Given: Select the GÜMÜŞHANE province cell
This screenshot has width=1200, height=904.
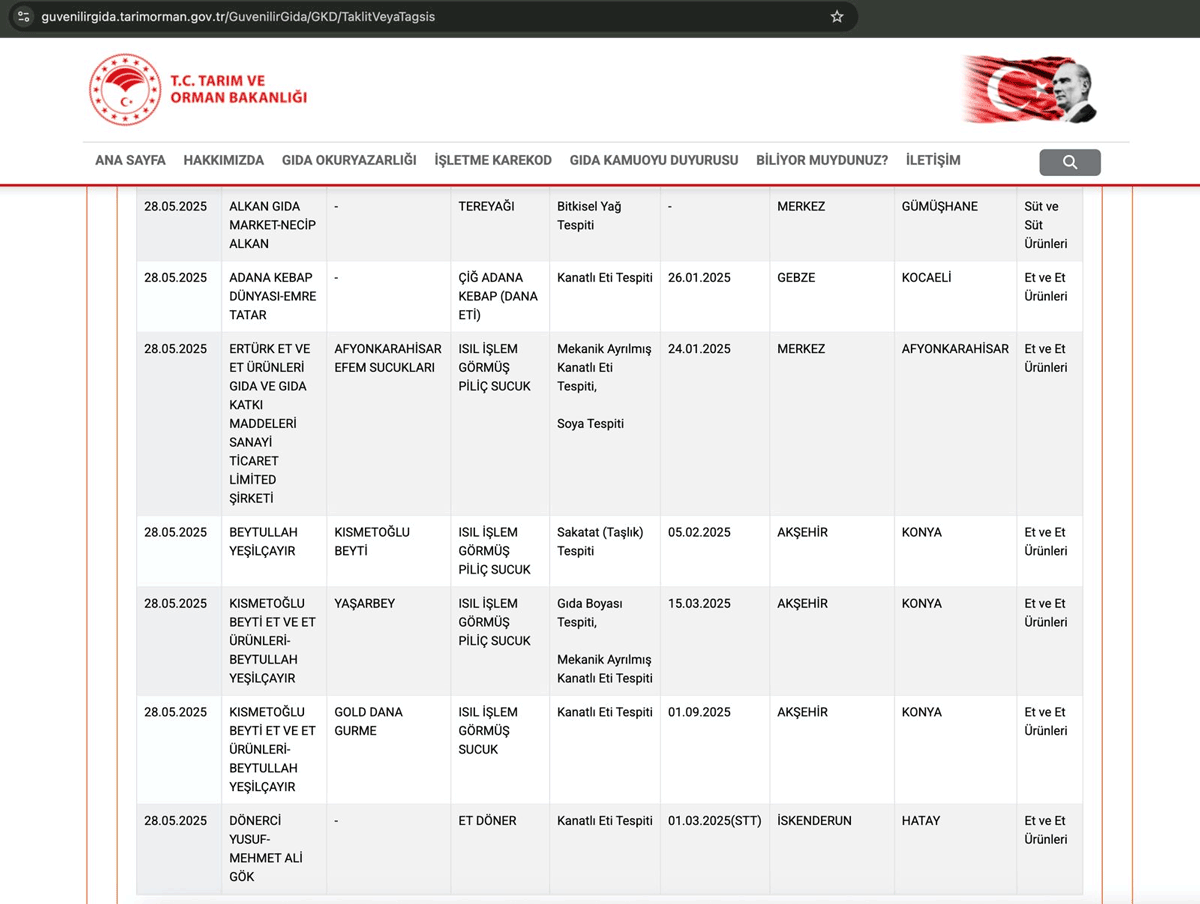Looking at the screenshot, I should pyautogui.click(x=940, y=206).
